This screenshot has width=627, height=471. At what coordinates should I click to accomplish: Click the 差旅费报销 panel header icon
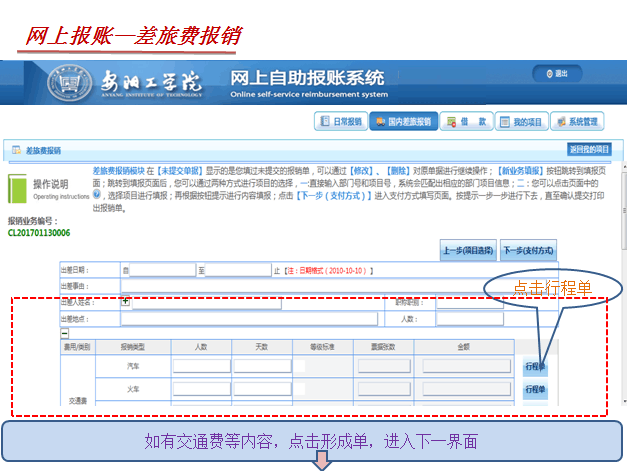tap(17, 150)
